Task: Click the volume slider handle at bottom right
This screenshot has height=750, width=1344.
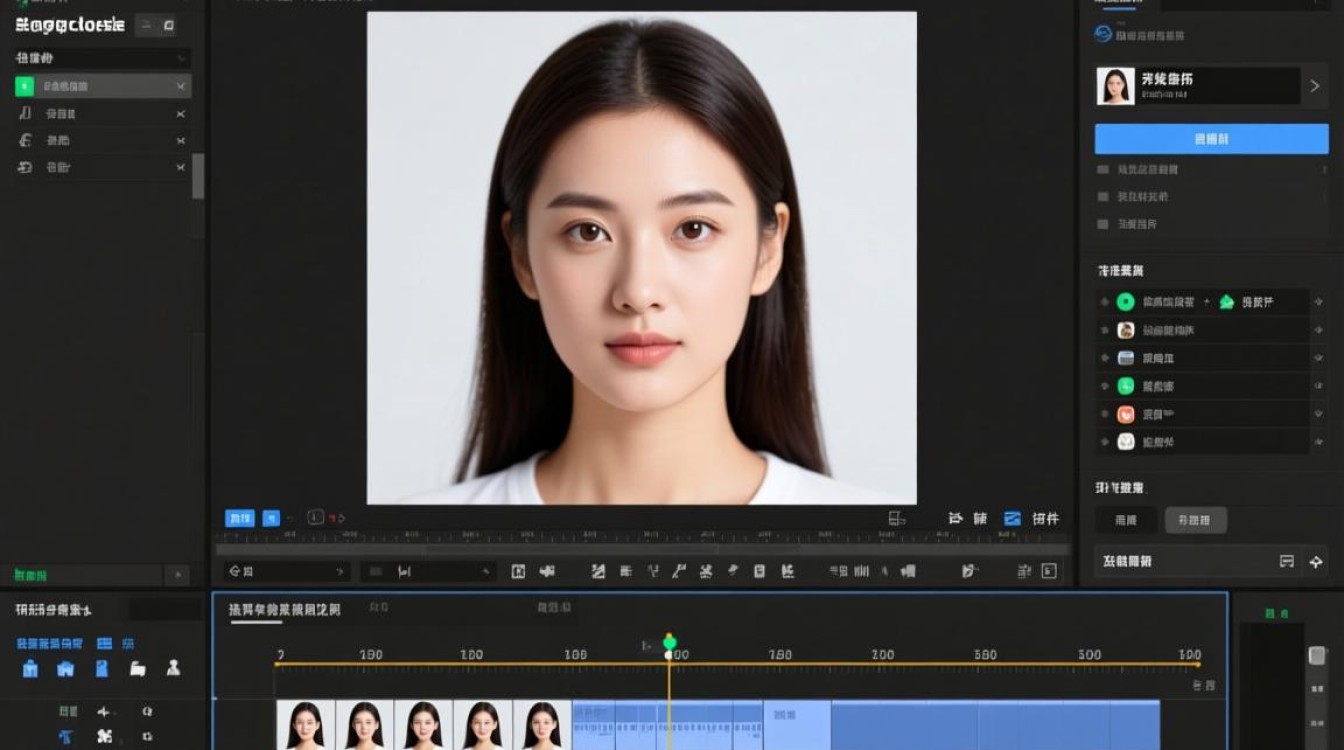Action: point(1317,656)
